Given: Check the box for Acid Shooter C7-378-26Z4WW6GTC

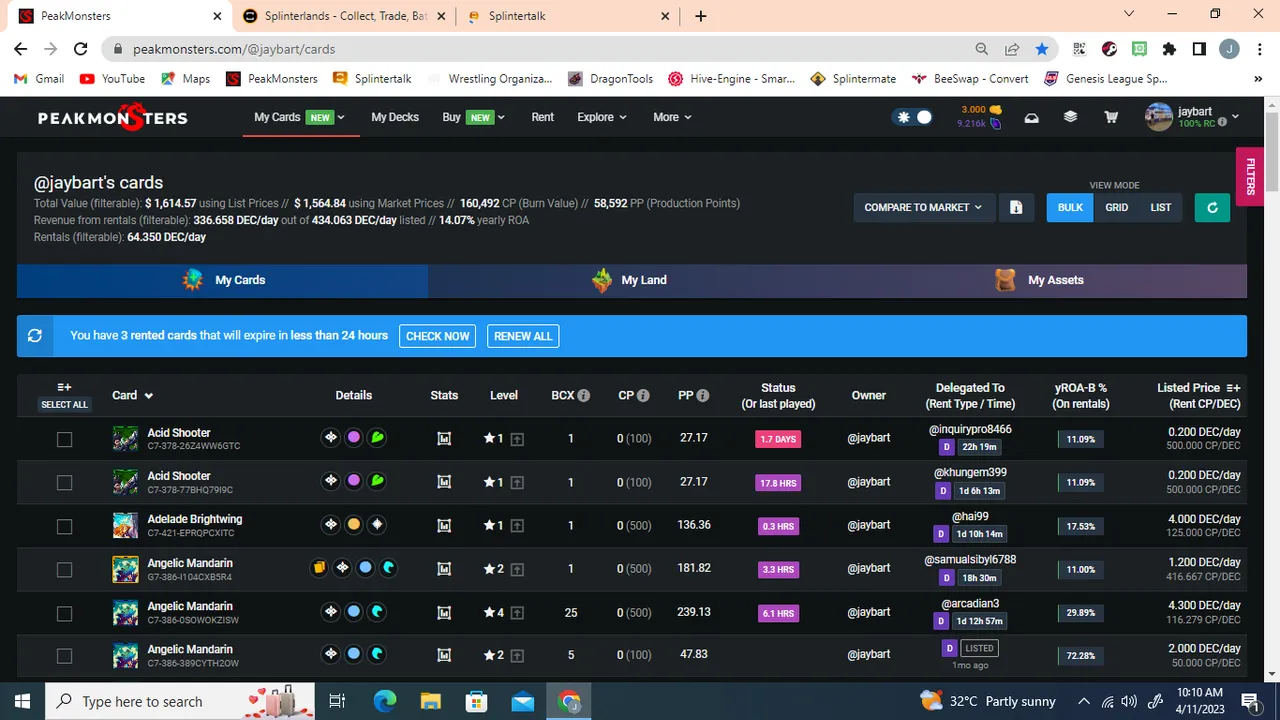Looking at the screenshot, I should click(x=64, y=439).
